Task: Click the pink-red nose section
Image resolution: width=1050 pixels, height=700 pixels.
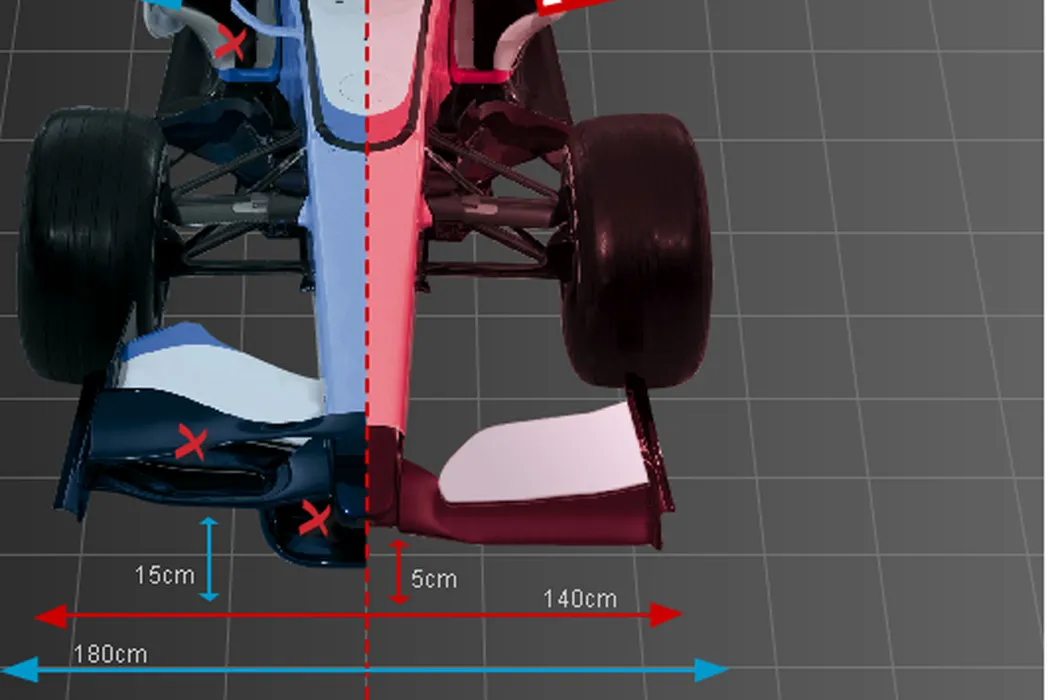Action: pos(395,250)
